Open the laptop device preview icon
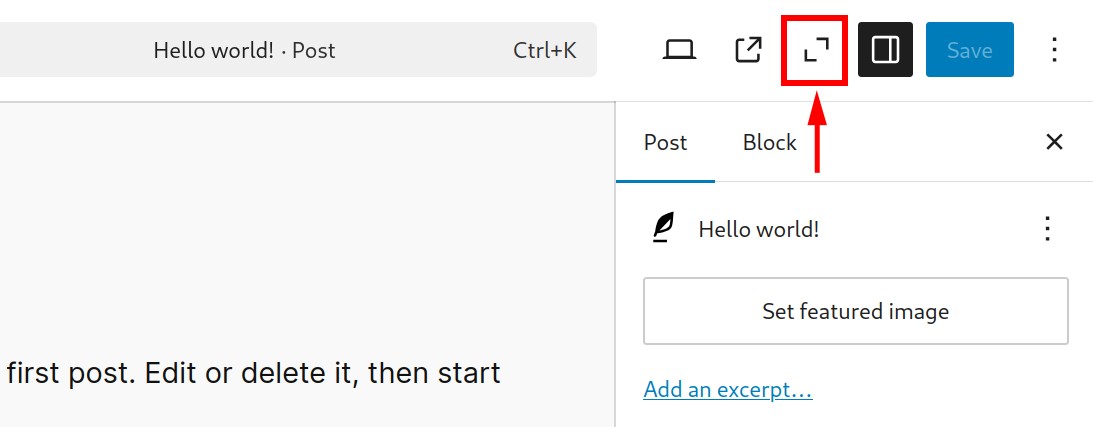Viewport: 1093px width, 427px height. click(x=679, y=50)
